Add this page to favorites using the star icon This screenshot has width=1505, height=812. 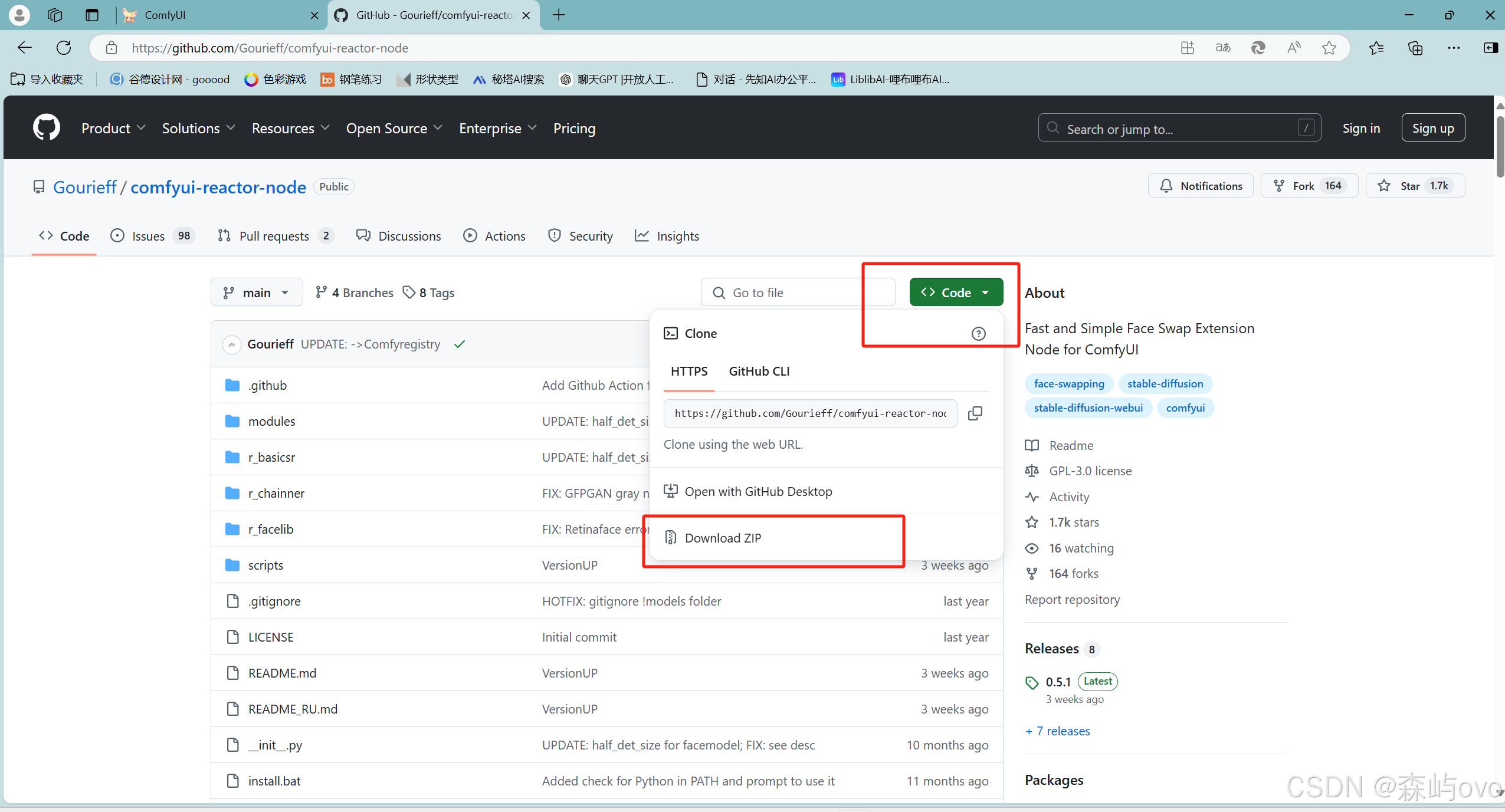pos(1329,48)
